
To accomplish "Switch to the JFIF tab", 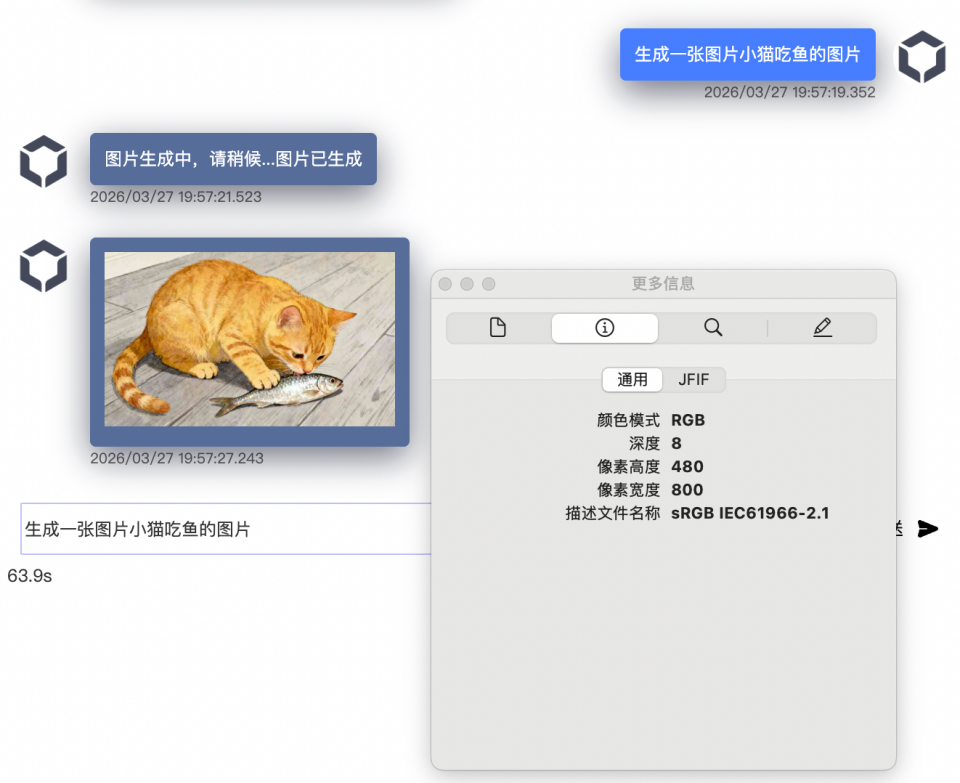I will click(x=694, y=380).
